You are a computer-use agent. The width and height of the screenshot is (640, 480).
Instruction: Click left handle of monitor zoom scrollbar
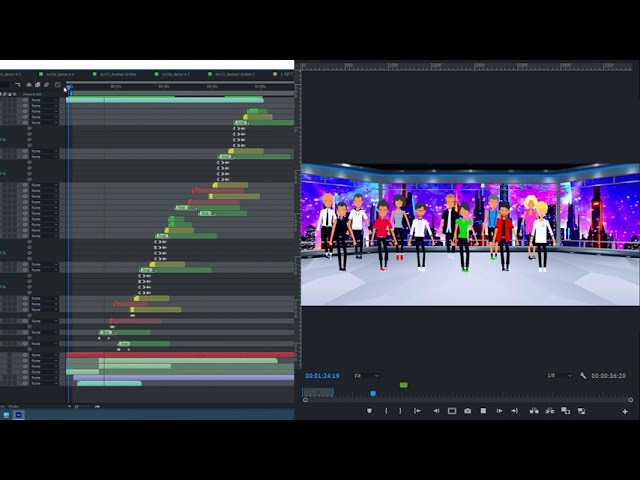tap(305, 400)
